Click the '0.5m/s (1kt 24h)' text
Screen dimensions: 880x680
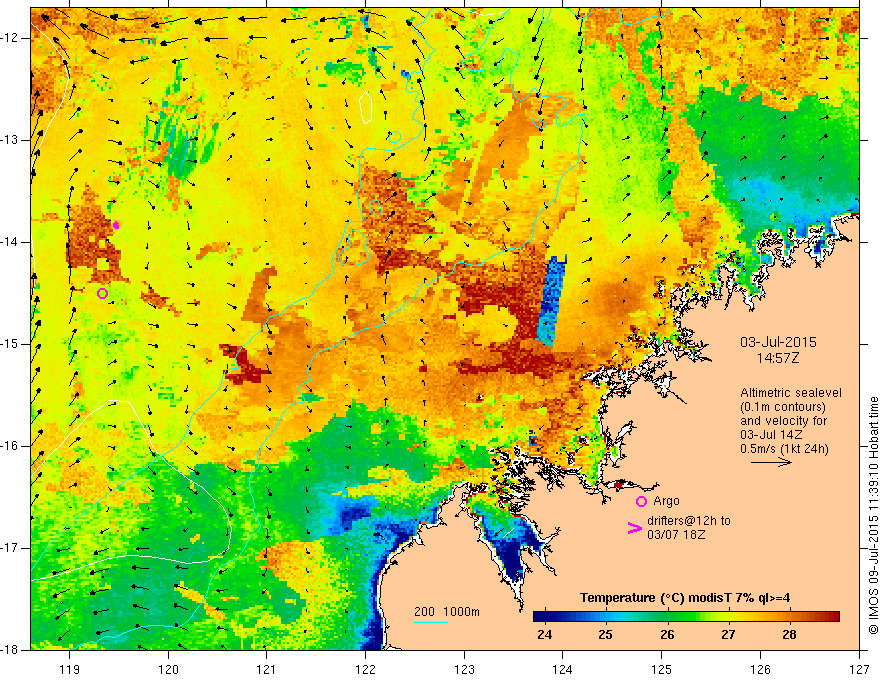click(784, 449)
